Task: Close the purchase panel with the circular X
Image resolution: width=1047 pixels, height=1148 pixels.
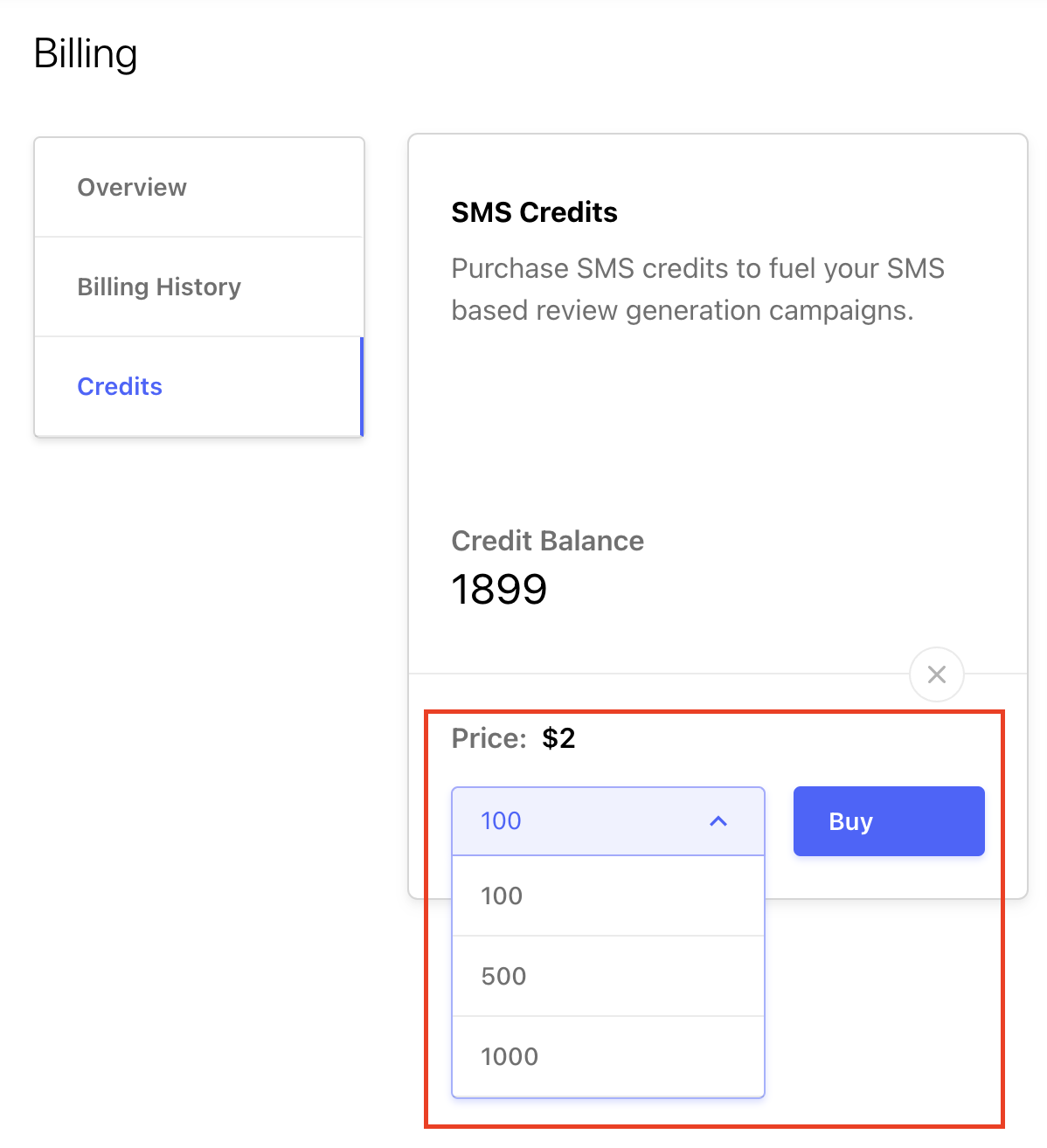Action: [x=936, y=674]
